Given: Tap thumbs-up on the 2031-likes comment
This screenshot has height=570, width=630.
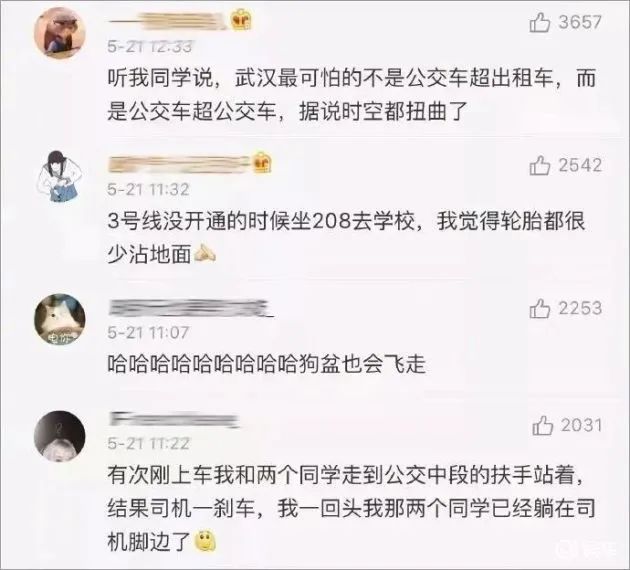Looking at the screenshot, I should 542,425.
